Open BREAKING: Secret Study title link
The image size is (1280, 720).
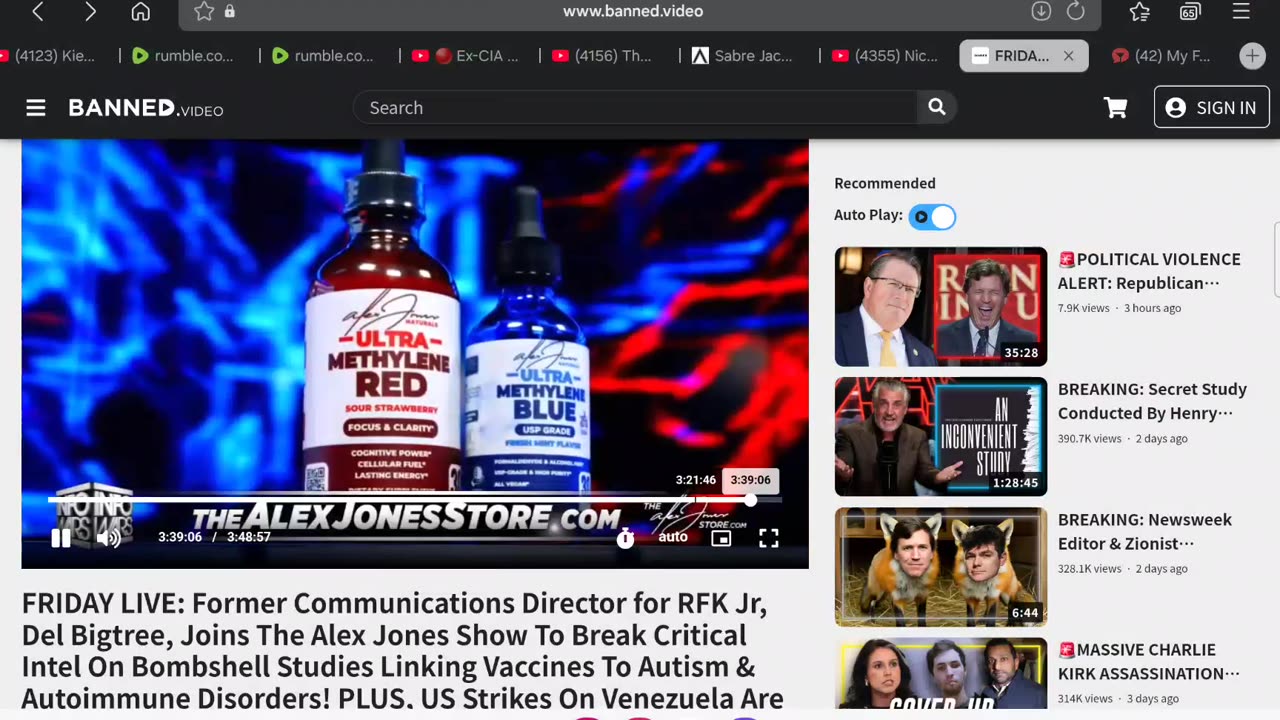click(x=1152, y=401)
